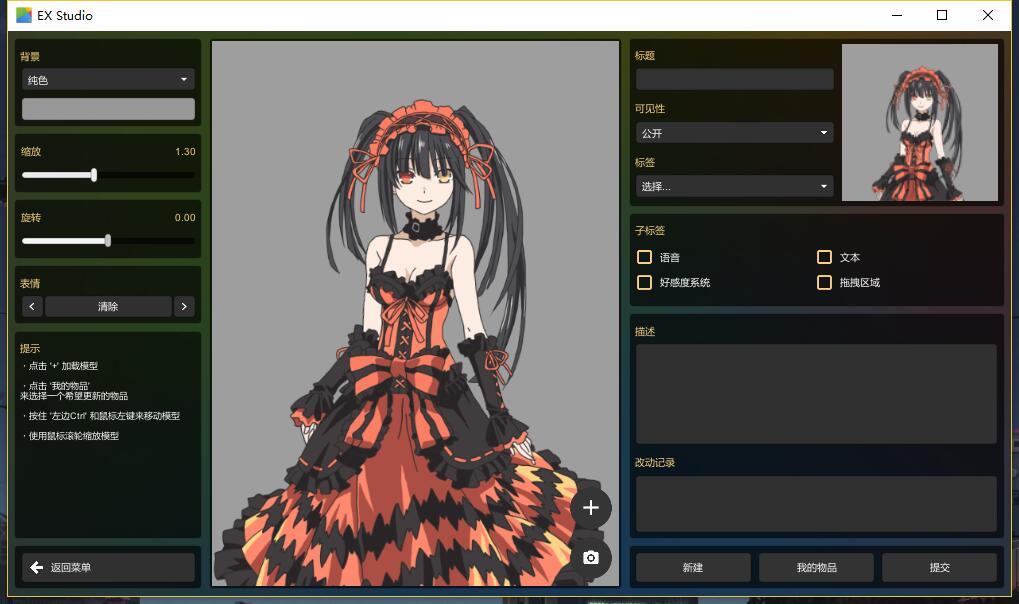Click the 缩放 slider handle
The image size is (1019, 604).
94,175
